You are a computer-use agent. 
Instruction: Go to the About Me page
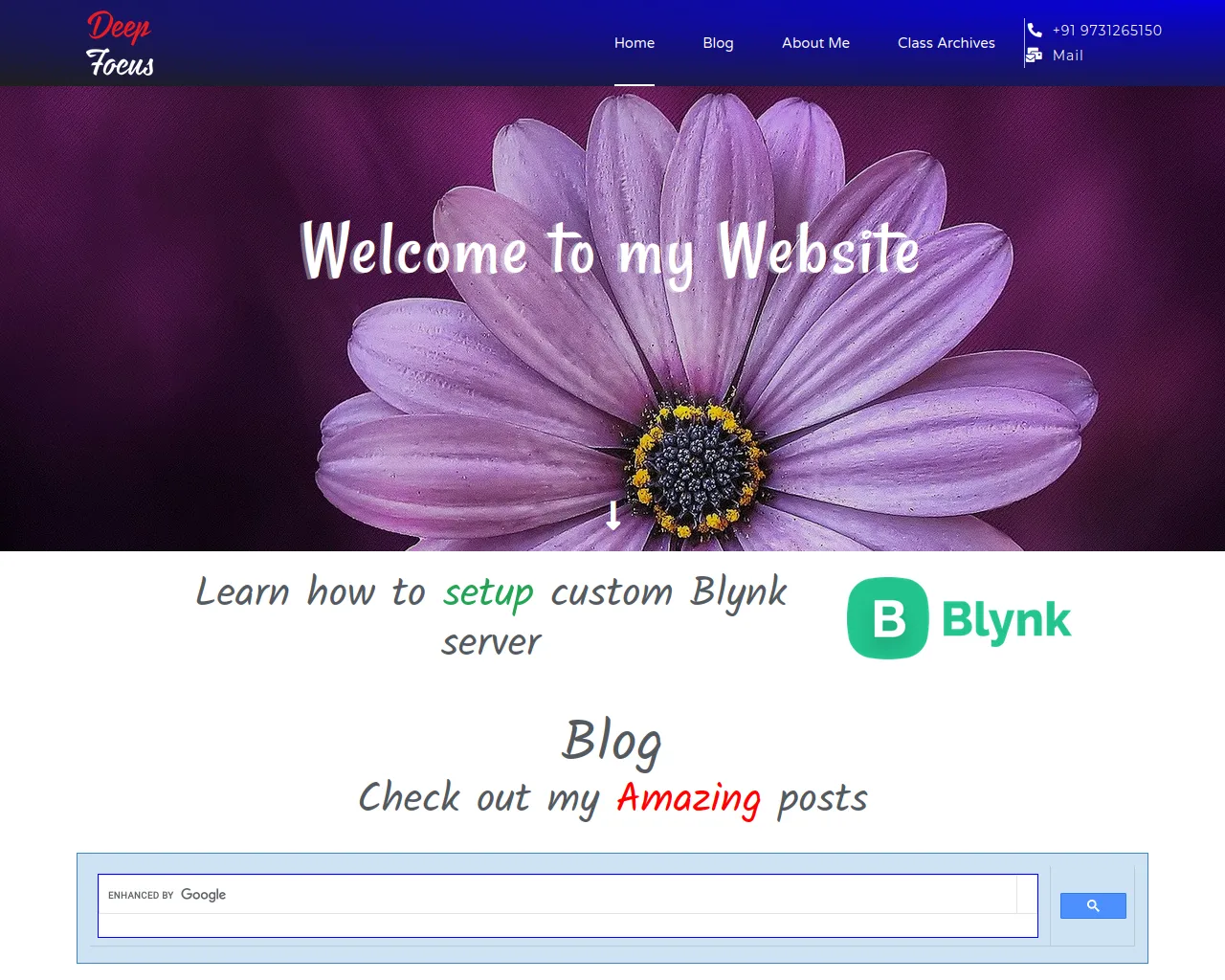tap(815, 43)
